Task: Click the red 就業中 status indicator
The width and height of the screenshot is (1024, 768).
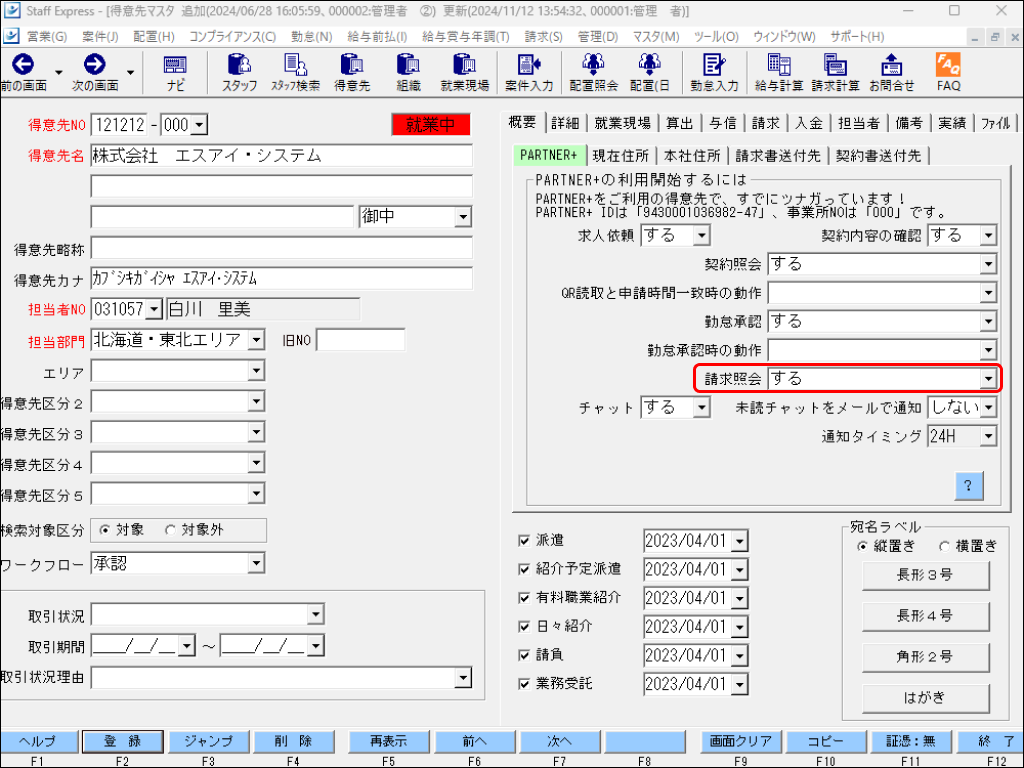Action: click(431, 124)
